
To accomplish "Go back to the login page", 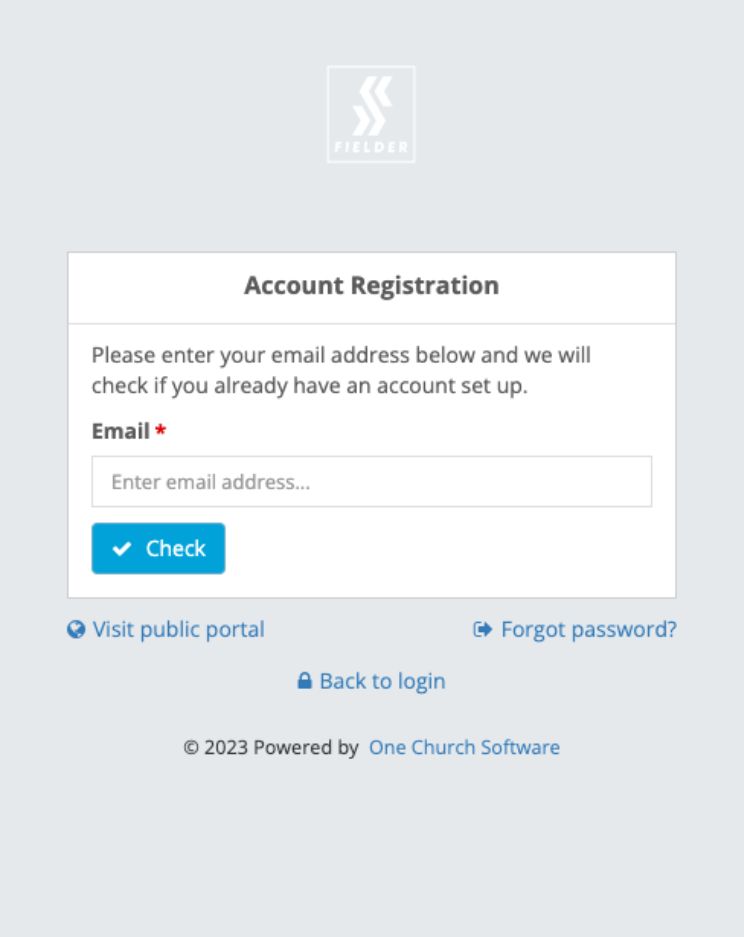I will point(381,681).
